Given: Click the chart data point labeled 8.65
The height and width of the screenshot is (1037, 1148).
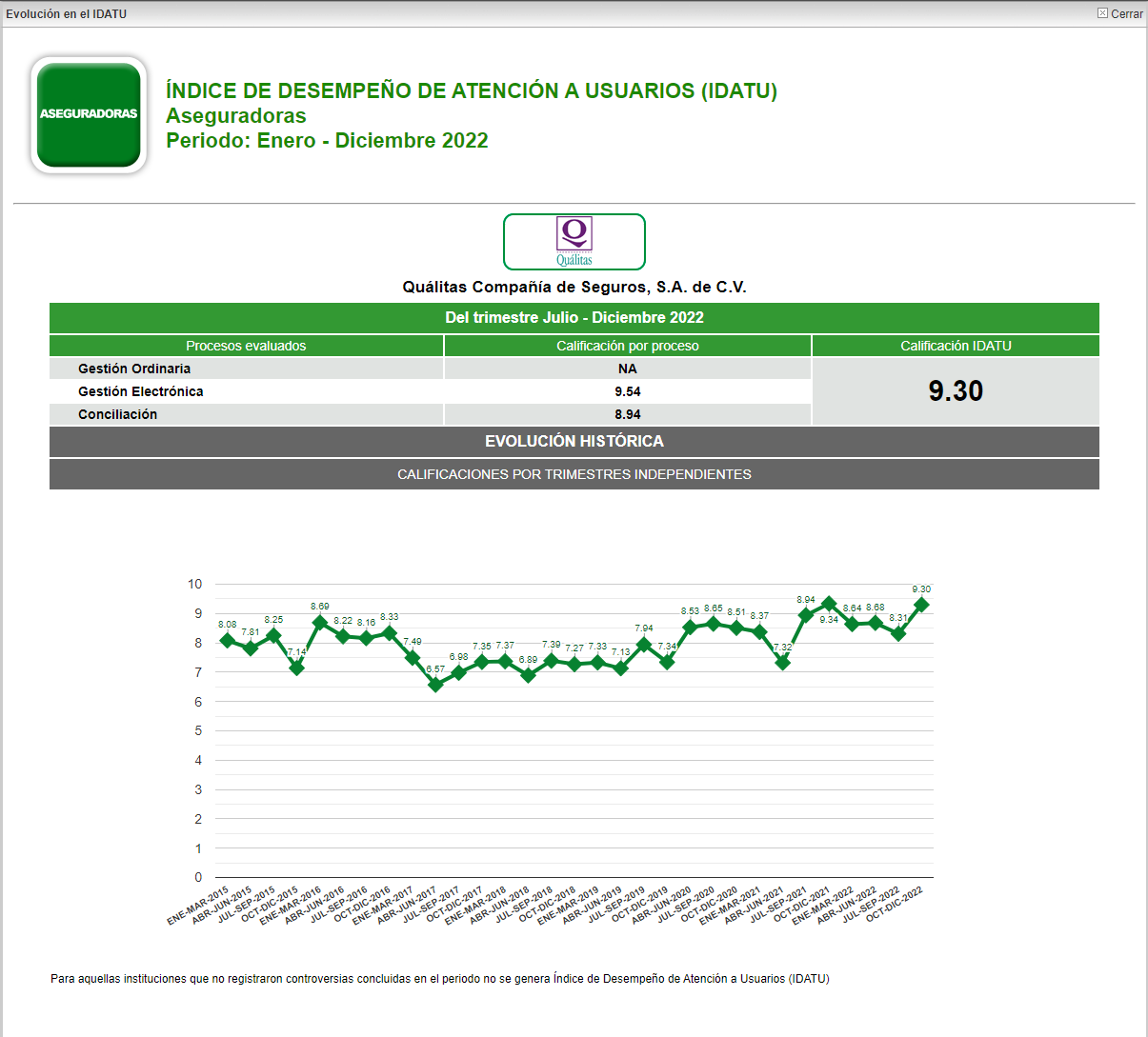Looking at the screenshot, I should [x=713, y=624].
